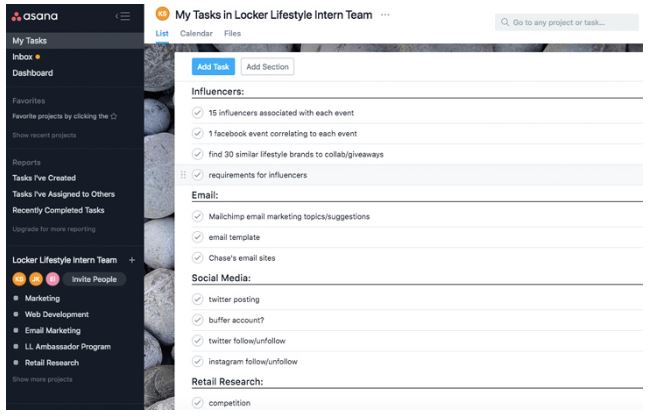This screenshot has width=653, height=417.
Task: Open the JK team member avatar
Action: pyautogui.click(x=36, y=279)
